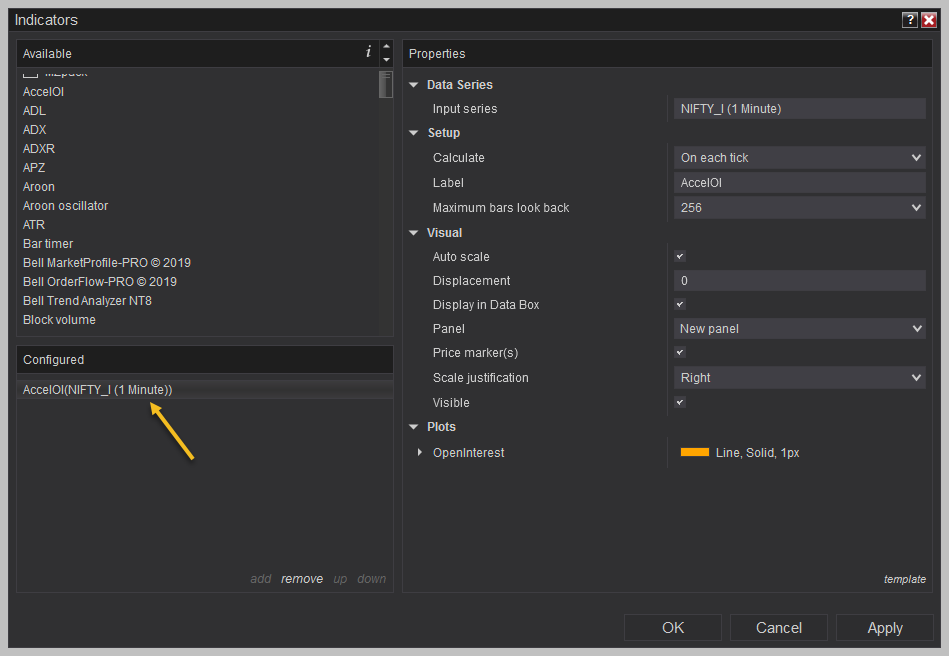Image resolution: width=949 pixels, height=656 pixels.
Task: Select ATR indicator
Action: pyautogui.click(x=34, y=225)
